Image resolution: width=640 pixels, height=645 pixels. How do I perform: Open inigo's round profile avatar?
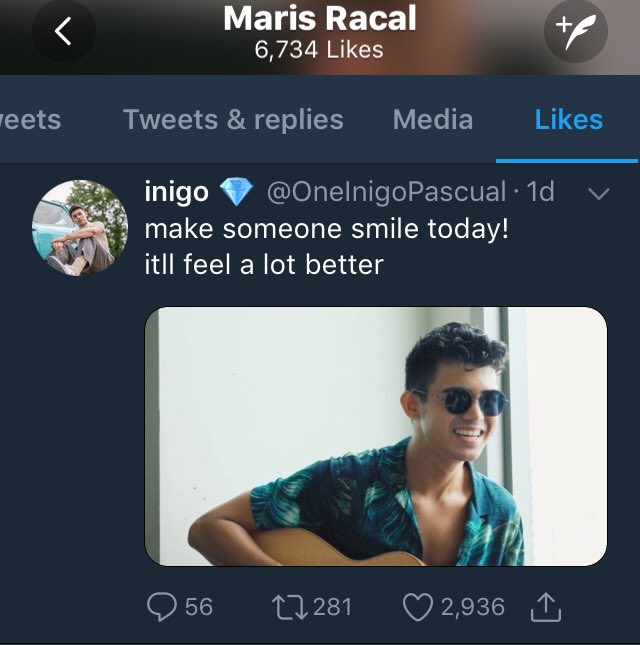(x=80, y=227)
